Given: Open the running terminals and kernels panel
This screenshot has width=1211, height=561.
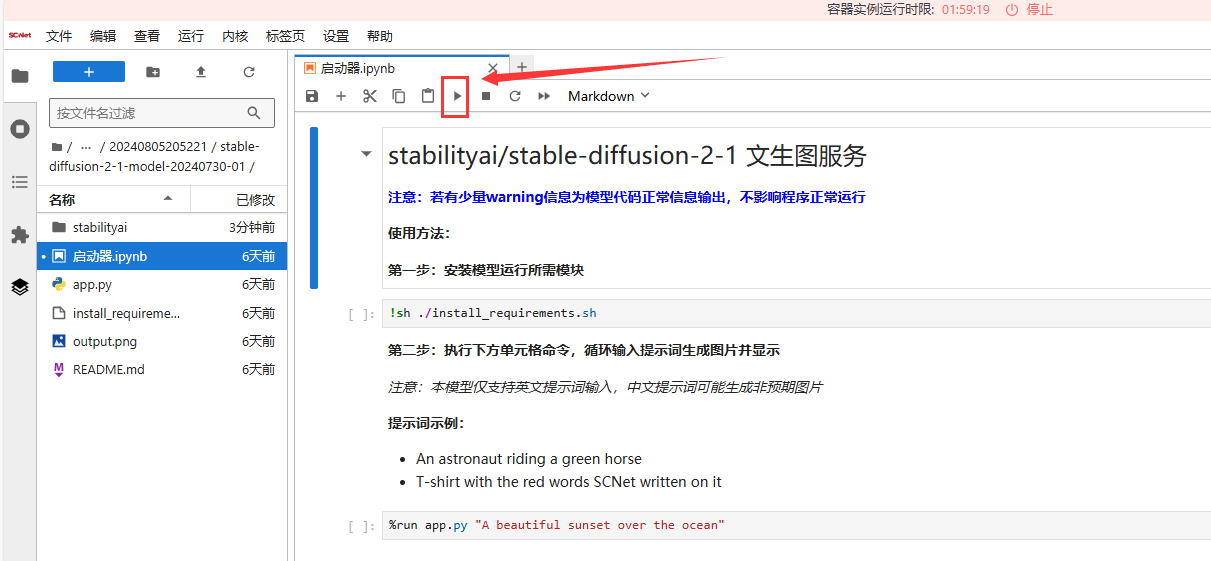Looking at the screenshot, I should (19, 129).
